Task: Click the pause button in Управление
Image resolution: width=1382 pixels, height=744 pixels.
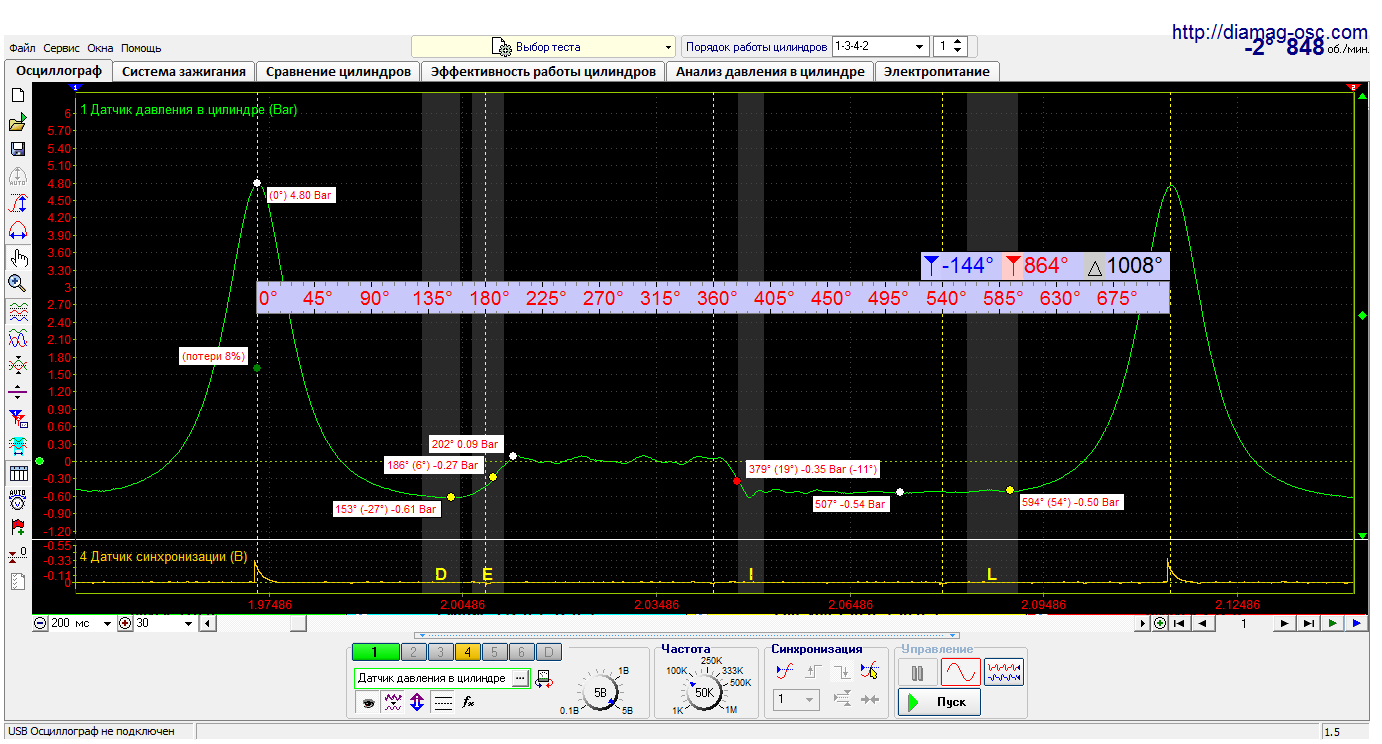Action: point(917,672)
